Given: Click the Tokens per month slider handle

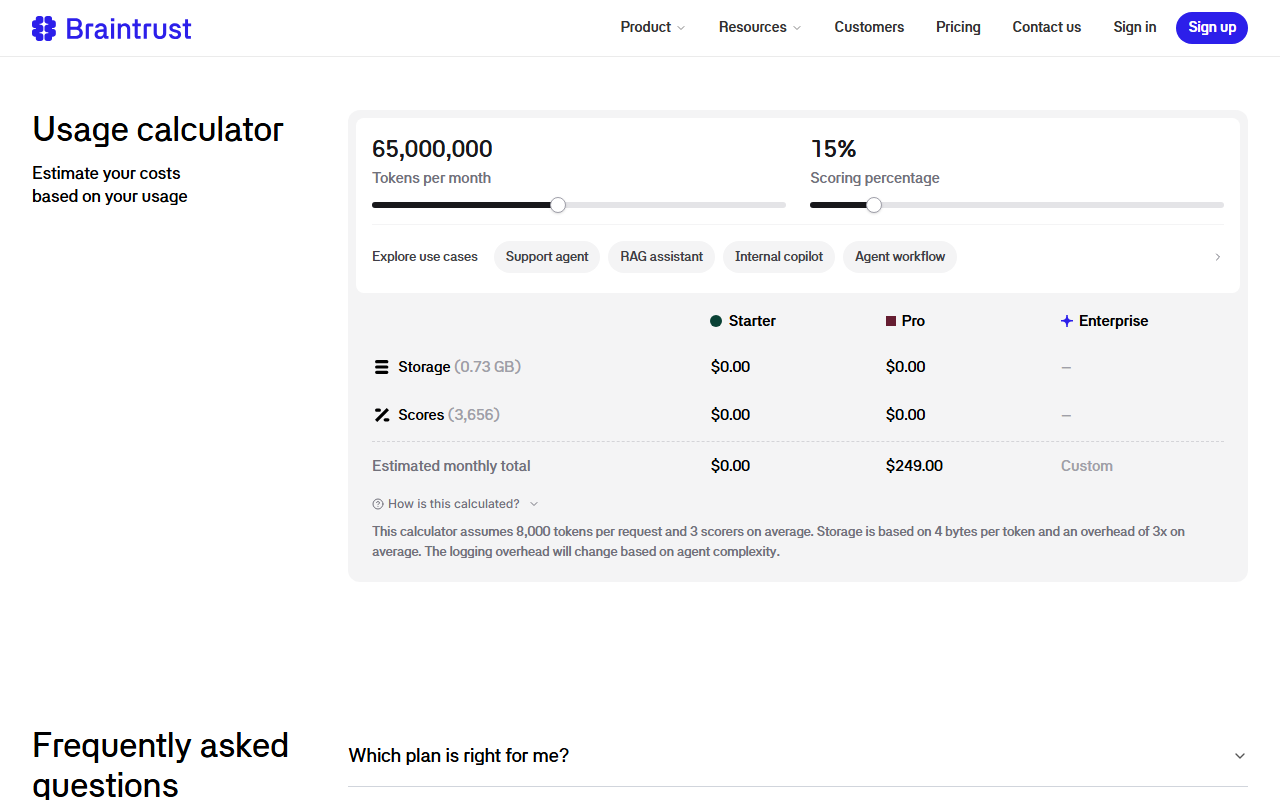Looking at the screenshot, I should coord(558,205).
